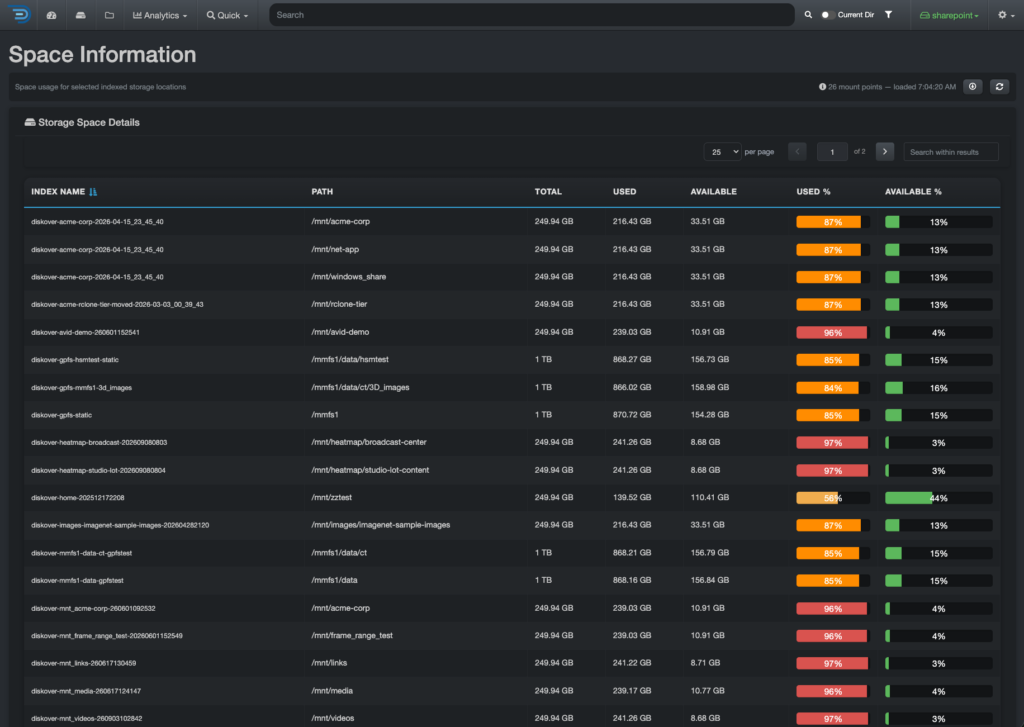
Task: Click path /mnt/rclone-tier
Action: tap(339, 304)
